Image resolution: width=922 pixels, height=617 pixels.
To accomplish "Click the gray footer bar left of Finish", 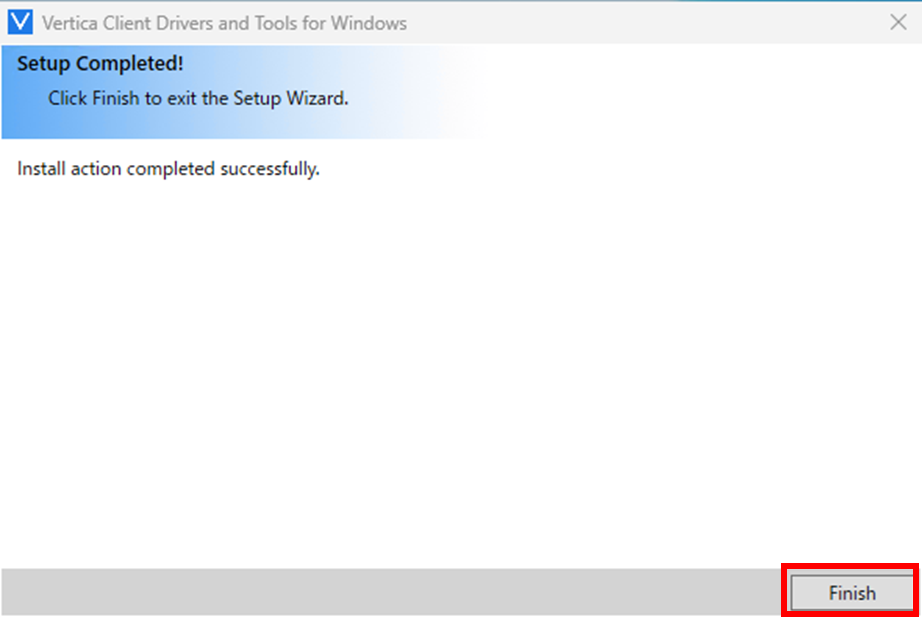I will pos(390,592).
